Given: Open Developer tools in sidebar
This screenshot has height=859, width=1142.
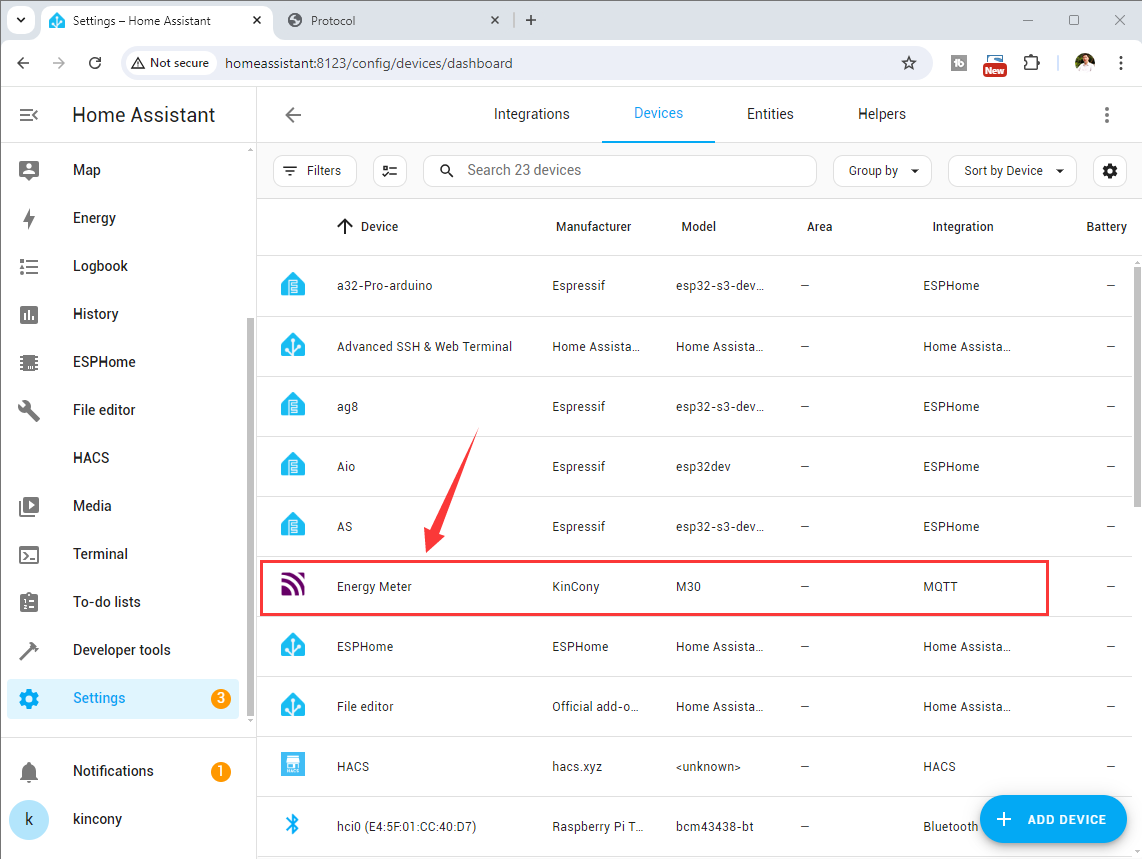Looking at the screenshot, I should [x=121, y=650].
